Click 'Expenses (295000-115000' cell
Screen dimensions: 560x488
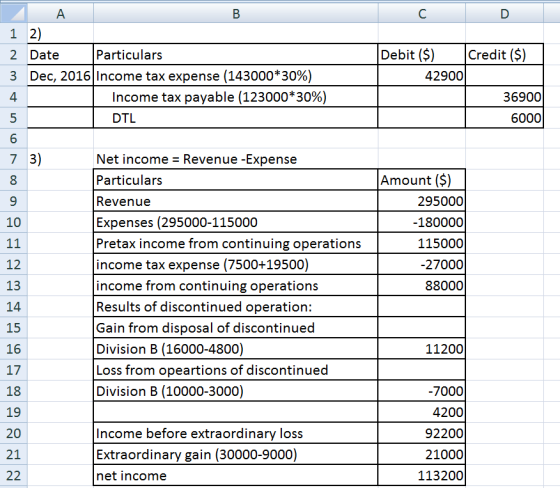(x=236, y=222)
